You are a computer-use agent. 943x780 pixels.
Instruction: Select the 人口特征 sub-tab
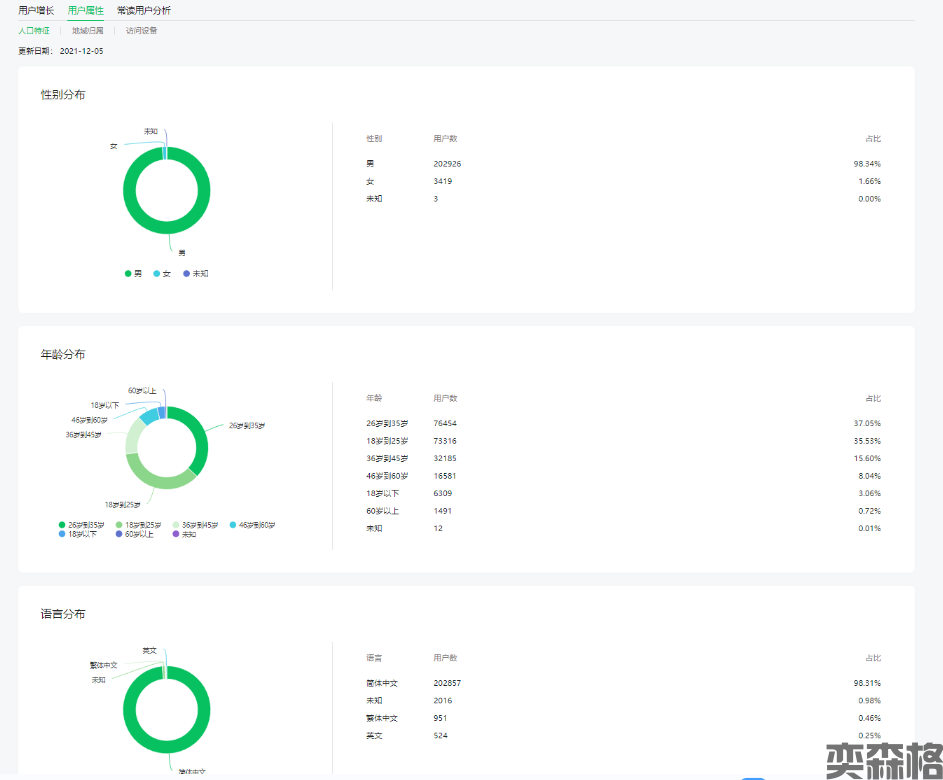(34, 31)
